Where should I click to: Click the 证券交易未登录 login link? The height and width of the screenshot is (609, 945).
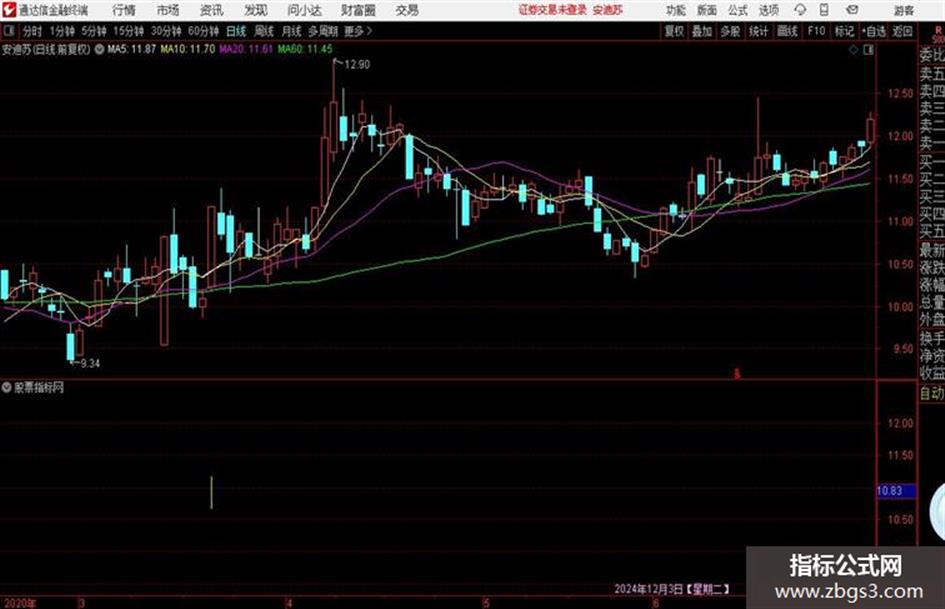(x=553, y=10)
